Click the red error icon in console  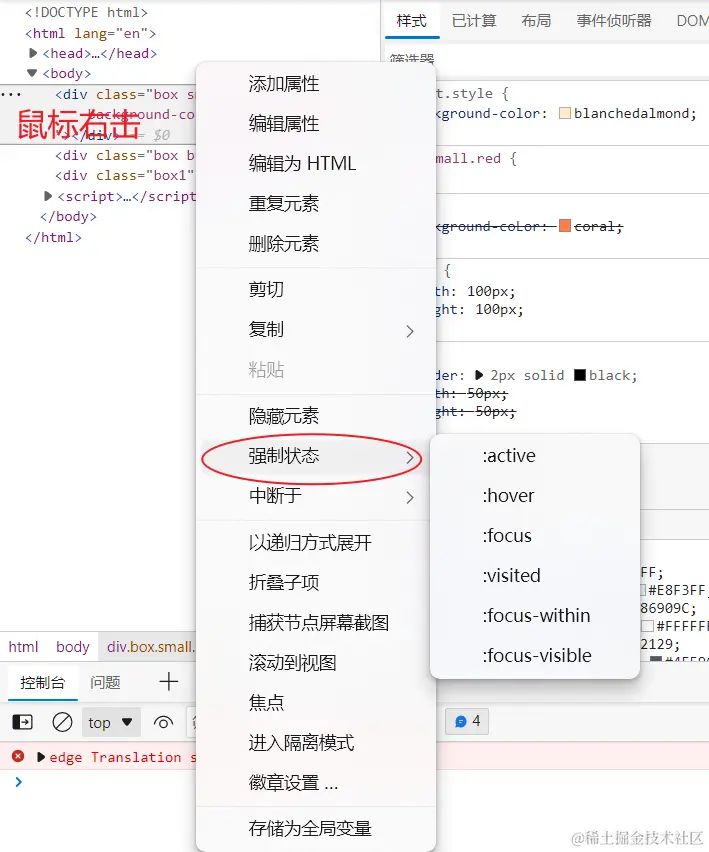(18, 756)
